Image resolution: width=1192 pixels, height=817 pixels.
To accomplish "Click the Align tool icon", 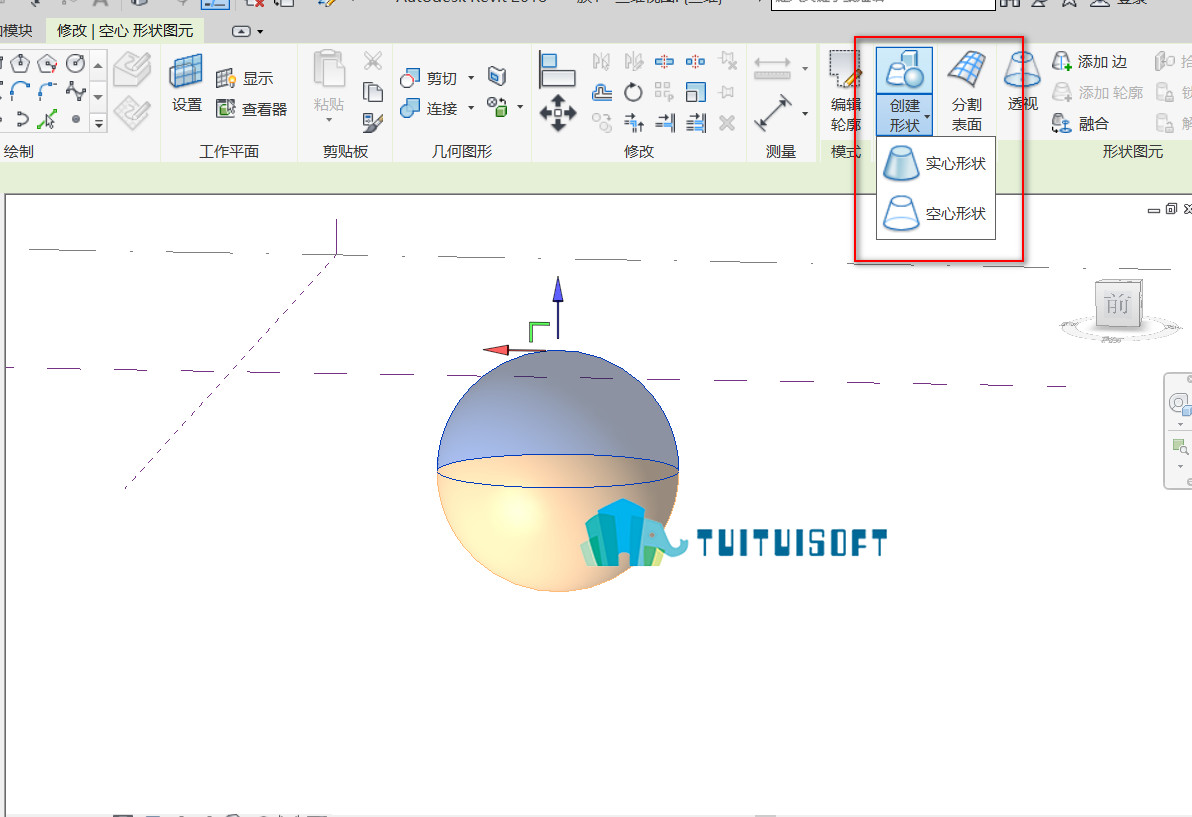I will (557, 69).
